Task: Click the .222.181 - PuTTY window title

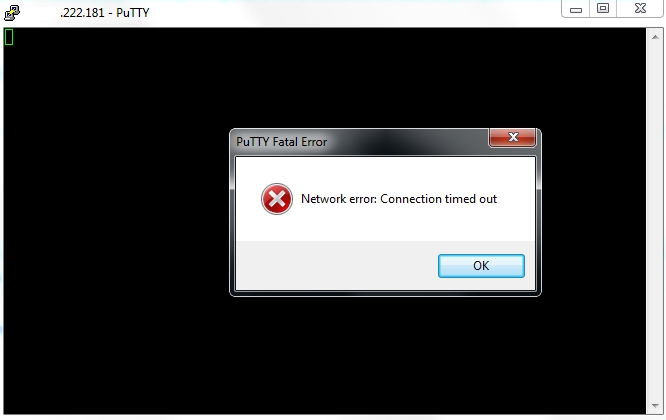Action: pyautogui.click(x=104, y=13)
